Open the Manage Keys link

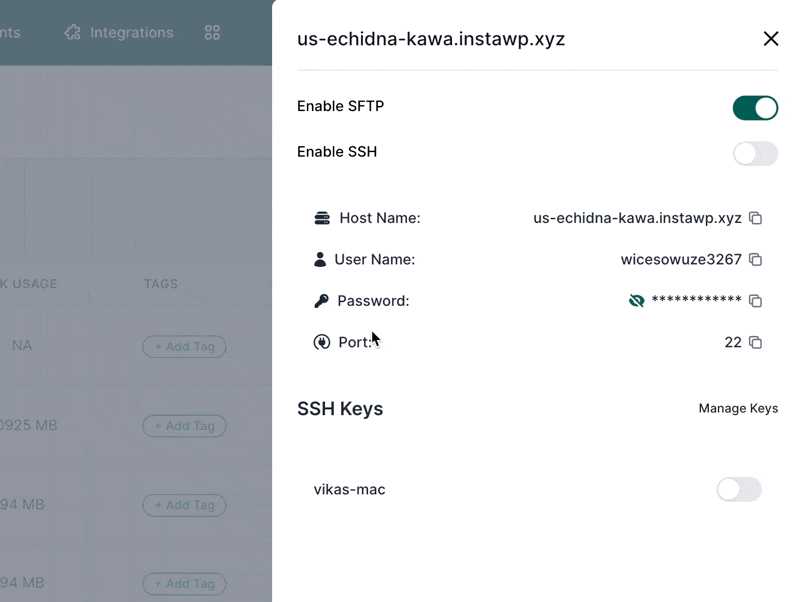coord(738,408)
